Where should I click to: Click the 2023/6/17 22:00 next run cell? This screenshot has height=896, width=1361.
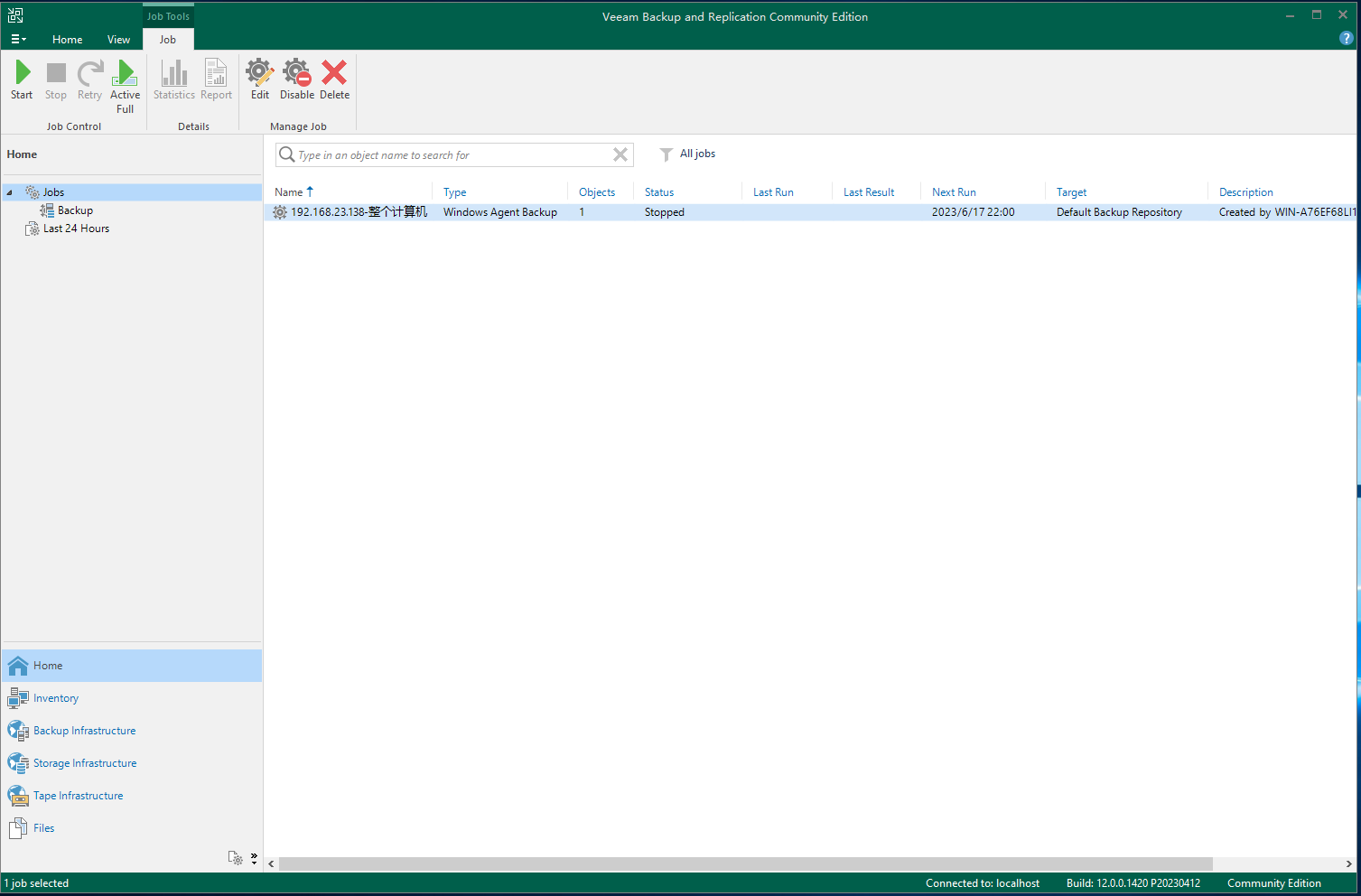[x=974, y=212]
